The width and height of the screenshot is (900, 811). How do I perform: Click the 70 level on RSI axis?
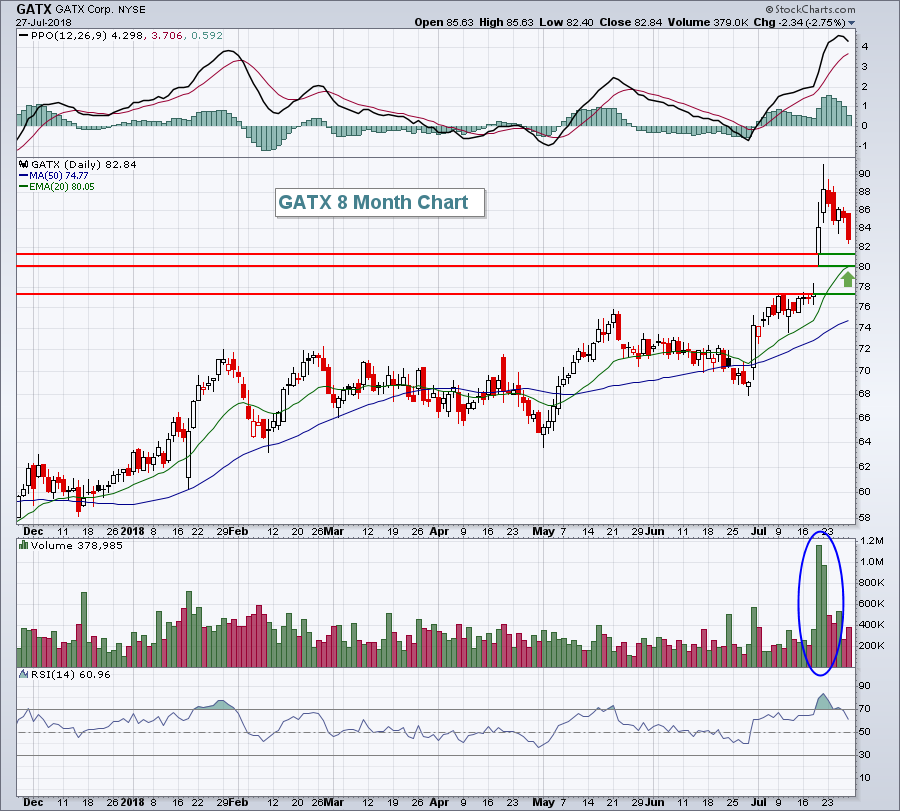864,709
